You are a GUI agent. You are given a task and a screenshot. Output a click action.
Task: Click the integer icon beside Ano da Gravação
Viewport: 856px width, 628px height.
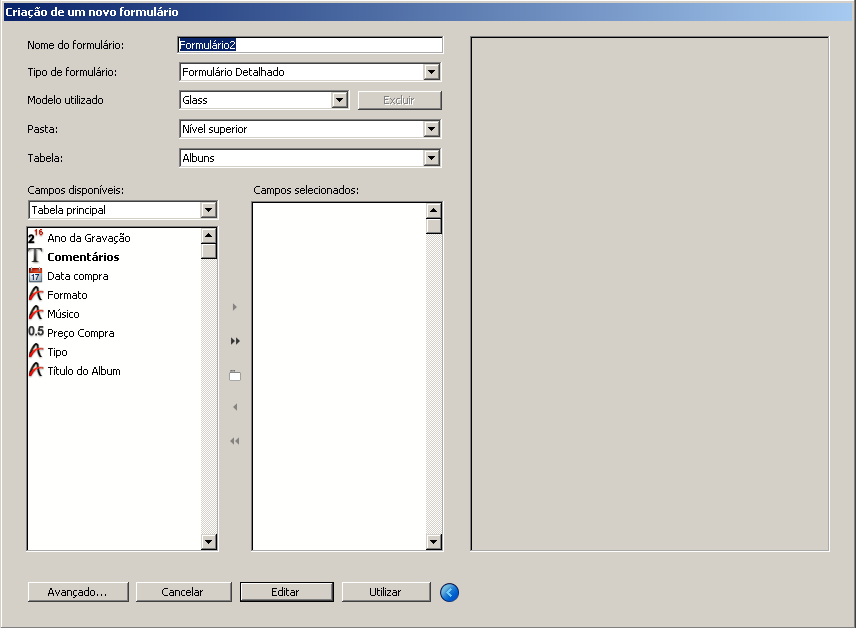tap(36, 238)
